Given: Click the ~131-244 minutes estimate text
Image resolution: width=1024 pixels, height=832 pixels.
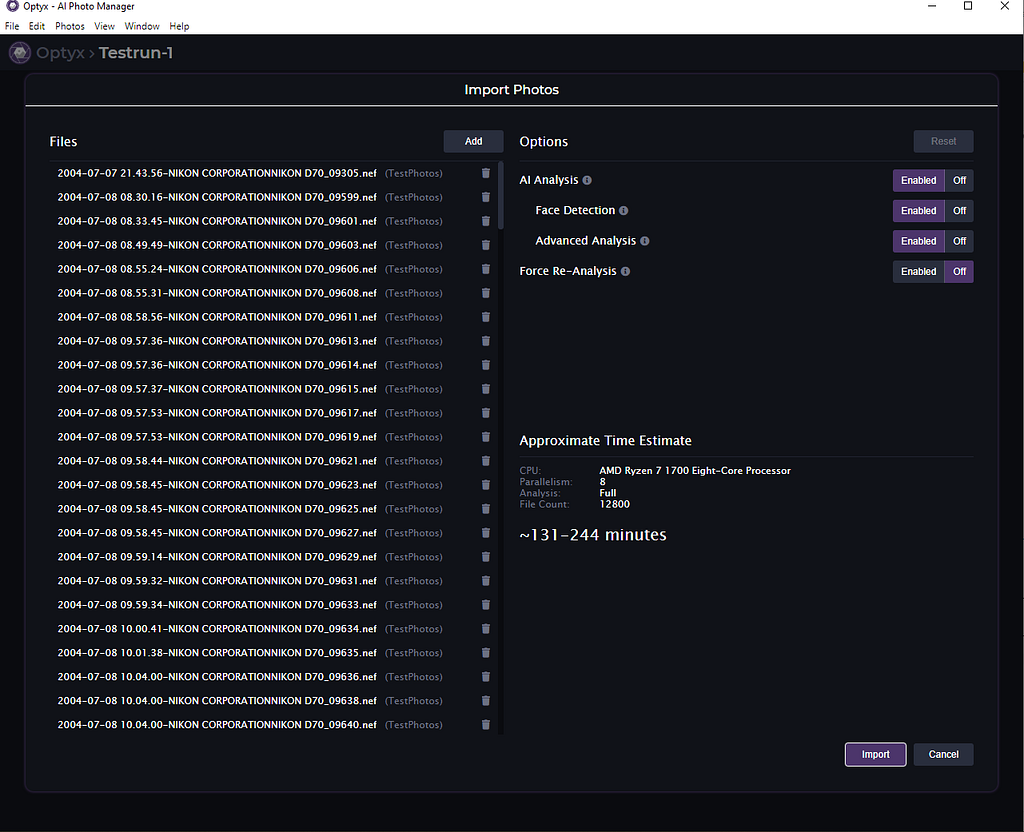Looking at the screenshot, I should [593, 535].
